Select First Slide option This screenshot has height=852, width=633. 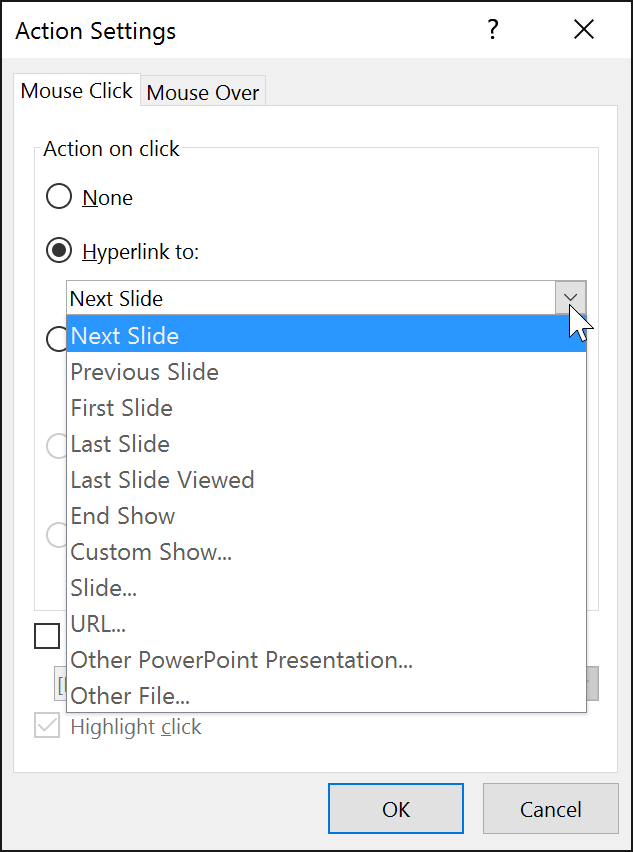click(121, 407)
